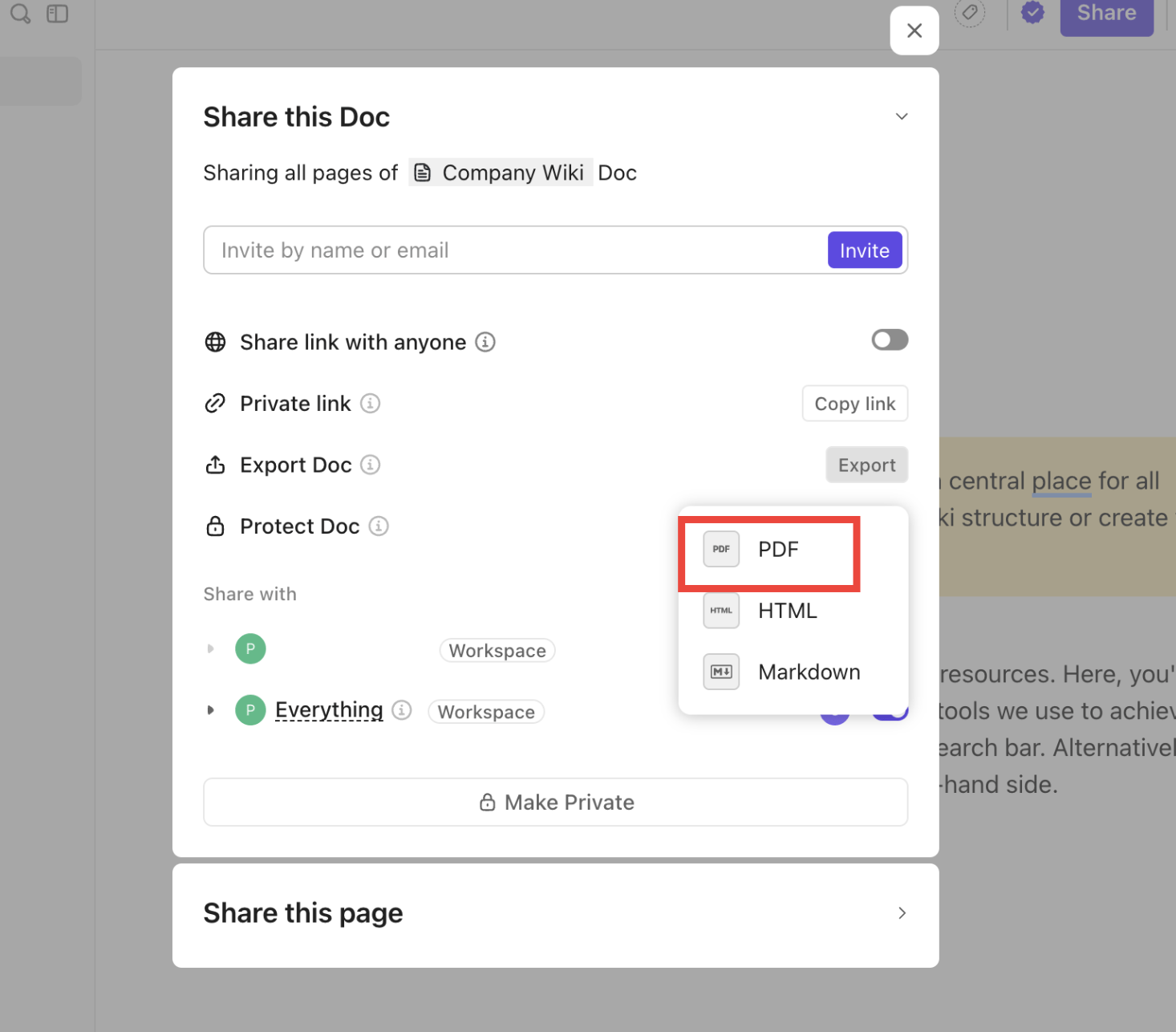Viewport: 1176px width, 1032px height.
Task: Click the purple verified badge near Share
Action: [x=1032, y=12]
